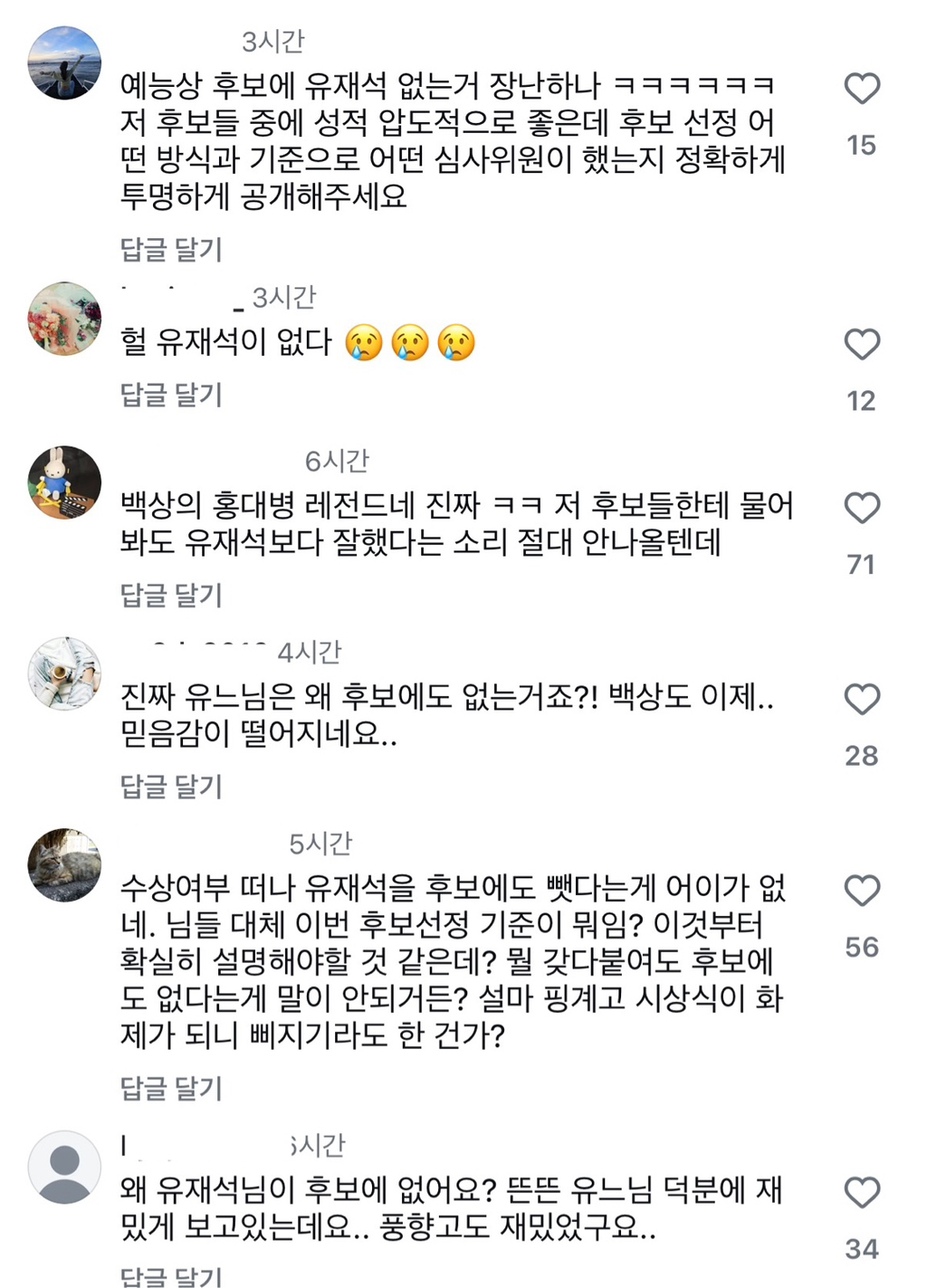Tap 답글 달기 under the 풍향고 comment
Viewport: 927px width, 1288px height.
(171, 1276)
